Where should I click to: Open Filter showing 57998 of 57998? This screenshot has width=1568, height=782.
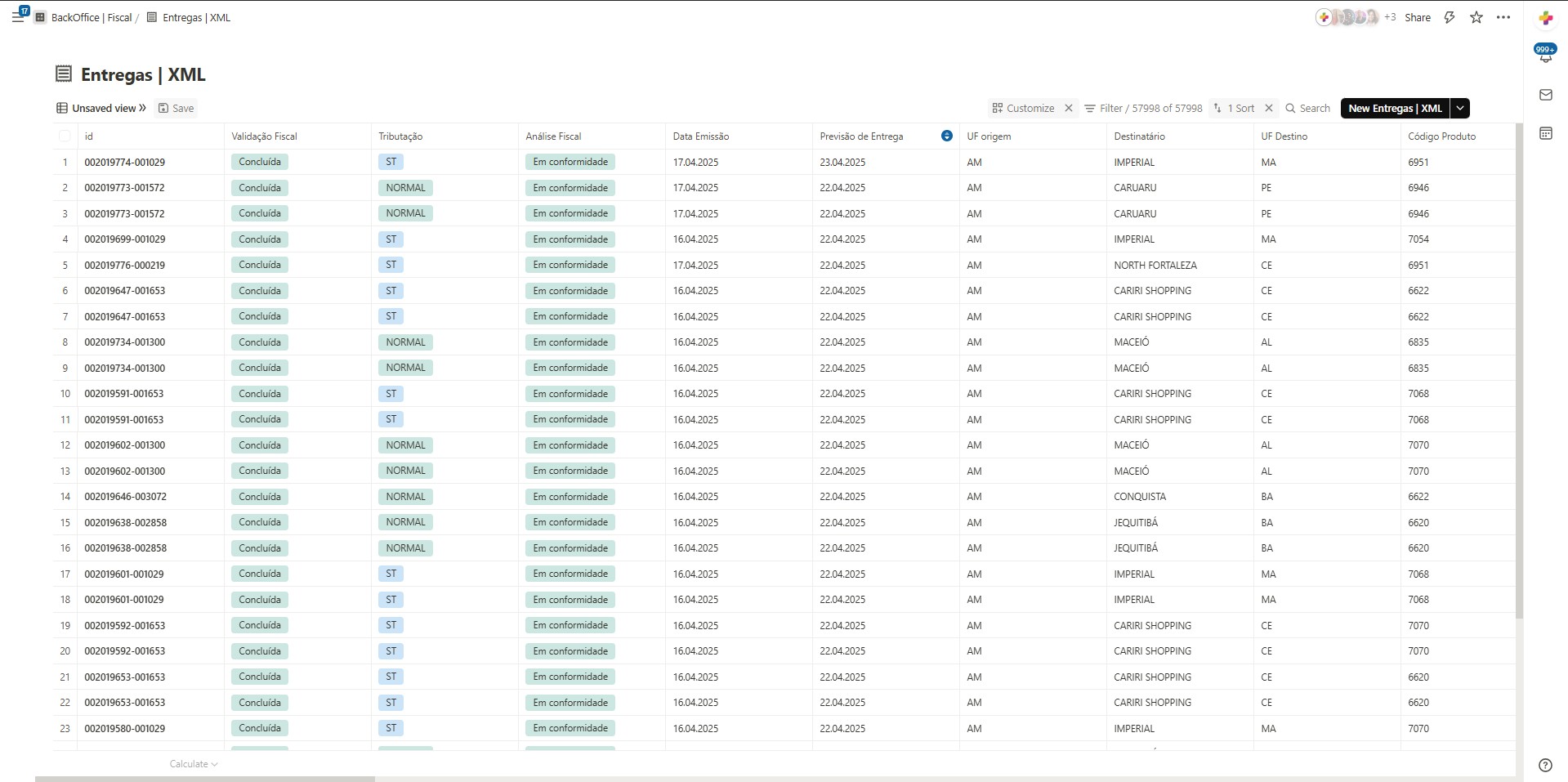click(x=1143, y=108)
